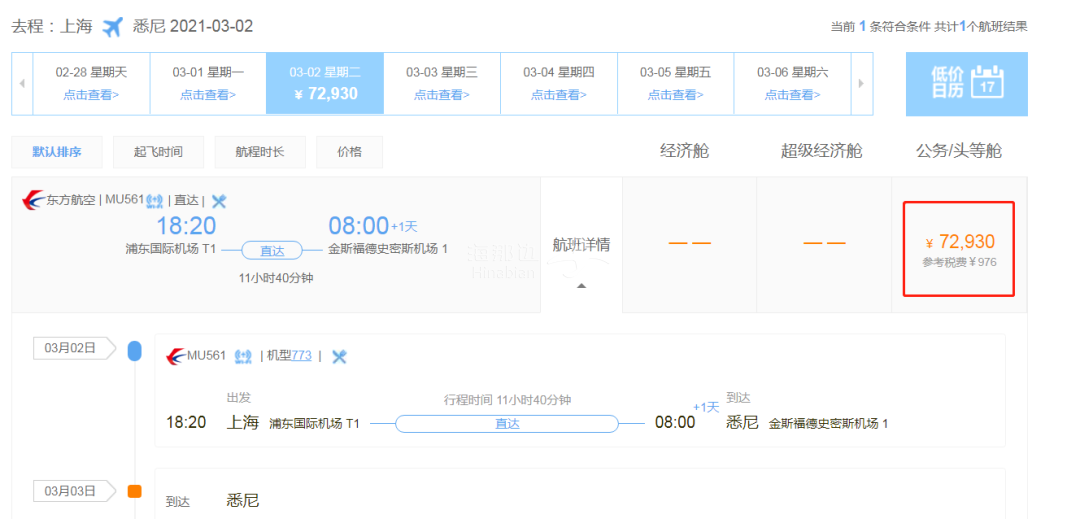Select the 03-03 星期三 date tab
Image resolution: width=1080 pixels, height=519 pixels.
point(441,84)
